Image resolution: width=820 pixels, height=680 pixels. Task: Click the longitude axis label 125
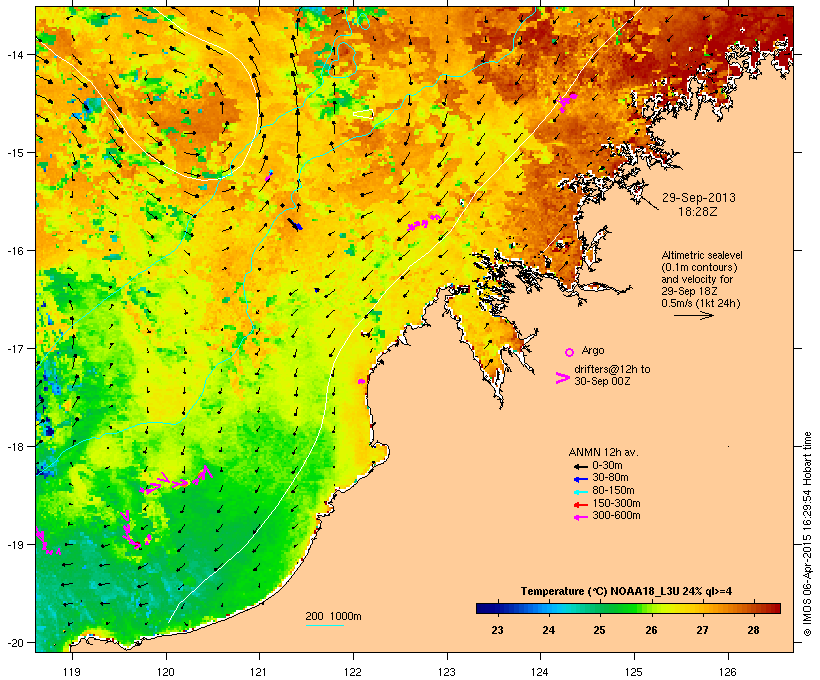pos(634,672)
